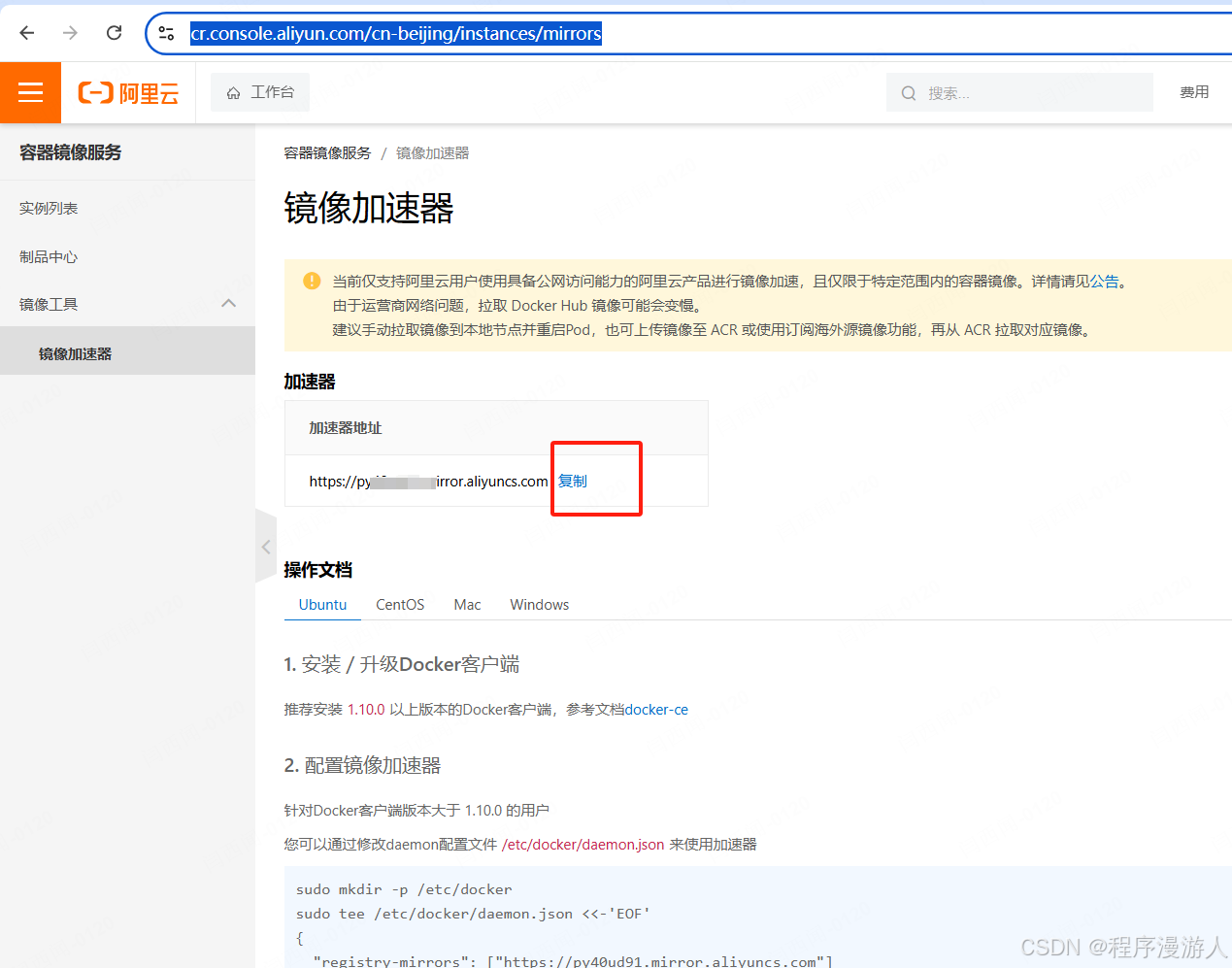Click the 操作文档 section heading
1232x968 pixels.
click(x=318, y=570)
